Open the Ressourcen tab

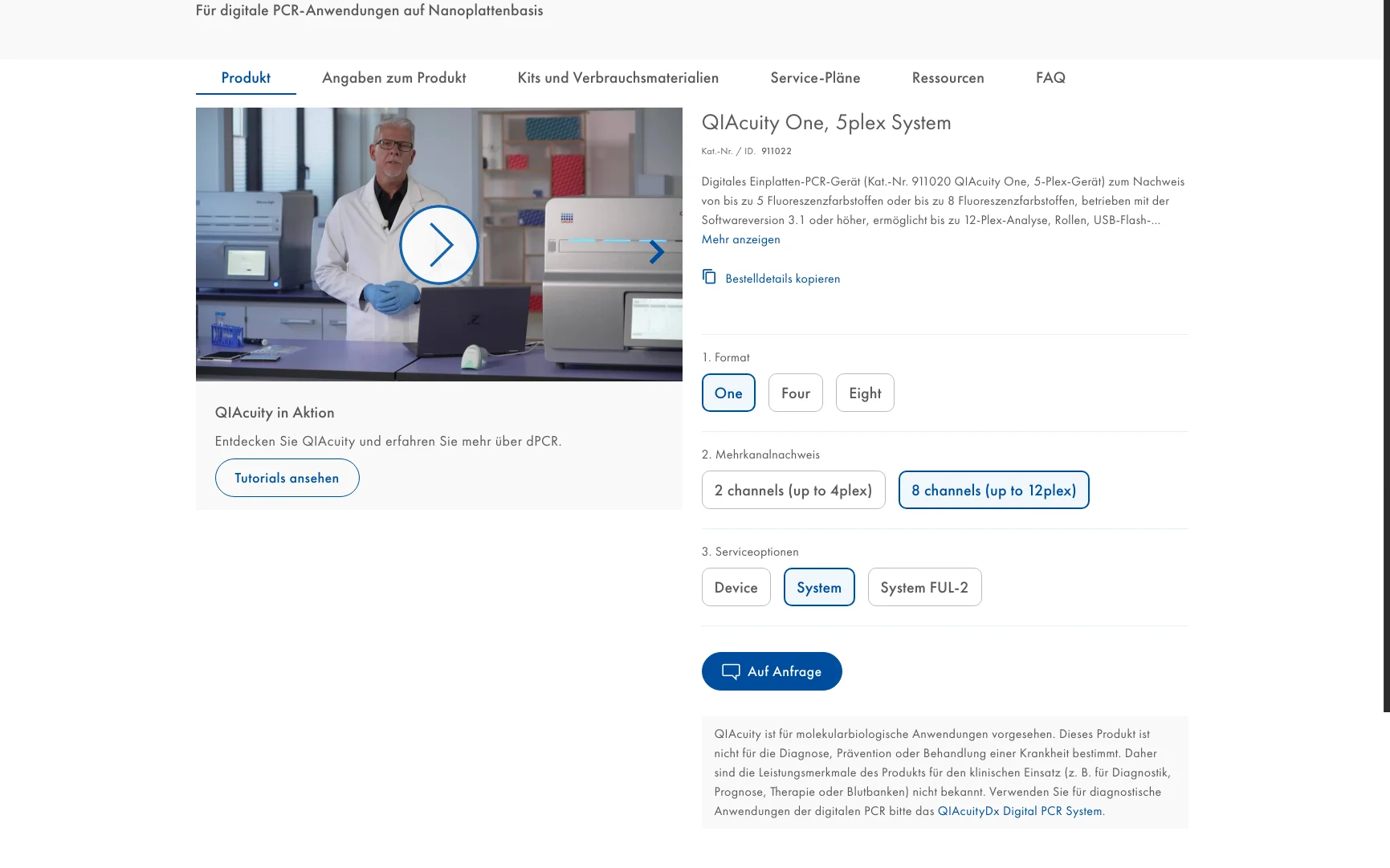tap(948, 78)
